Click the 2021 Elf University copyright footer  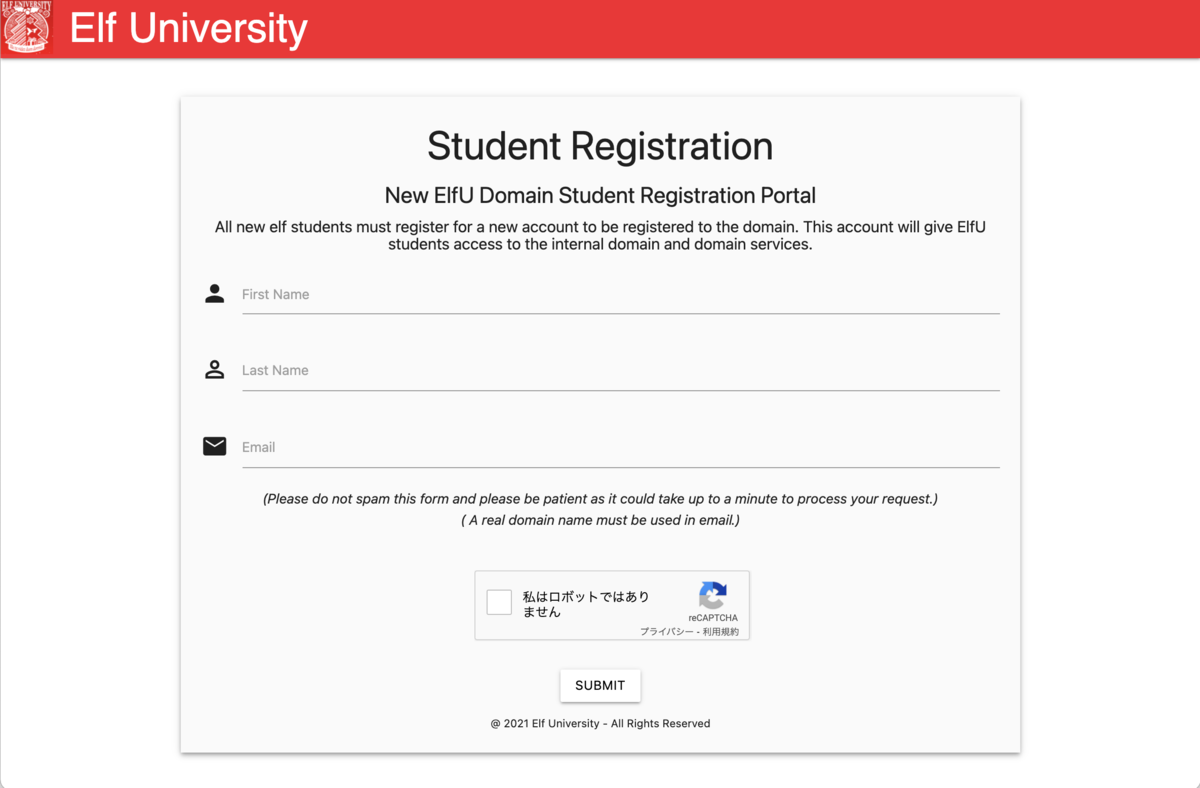[600, 723]
